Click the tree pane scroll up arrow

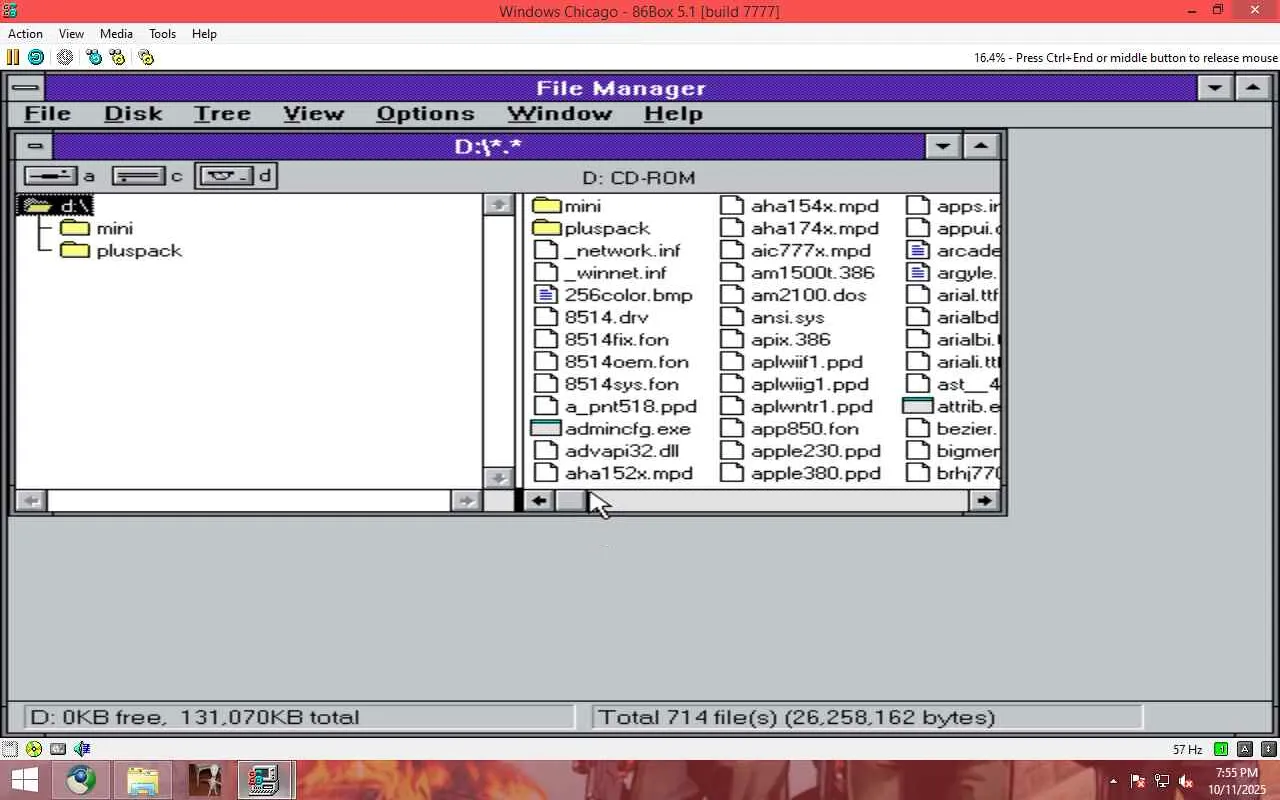(498, 205)
